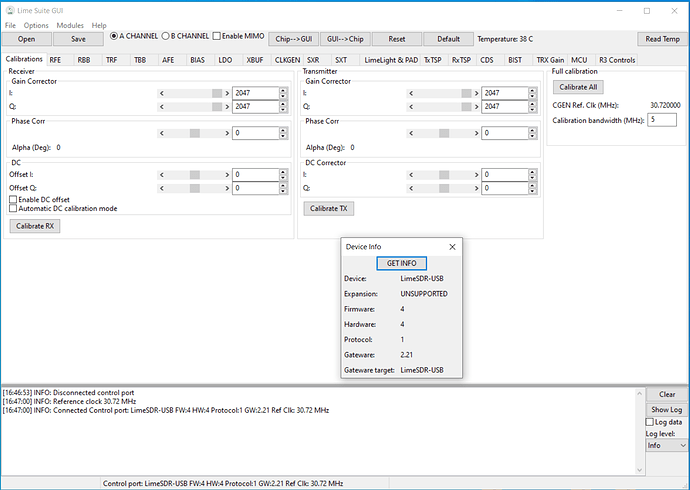
Task: Switch to the TxTSP tab
Action: (433, 60)
